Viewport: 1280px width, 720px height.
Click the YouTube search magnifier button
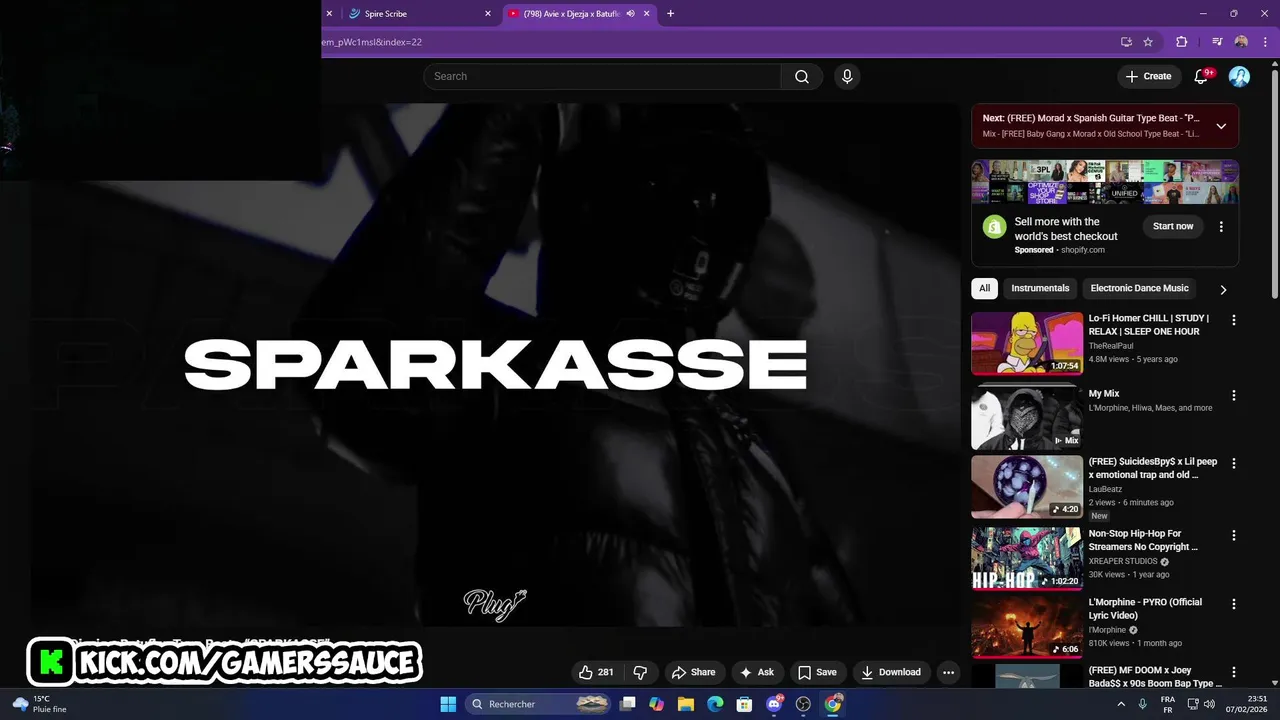tap(801, 77)
